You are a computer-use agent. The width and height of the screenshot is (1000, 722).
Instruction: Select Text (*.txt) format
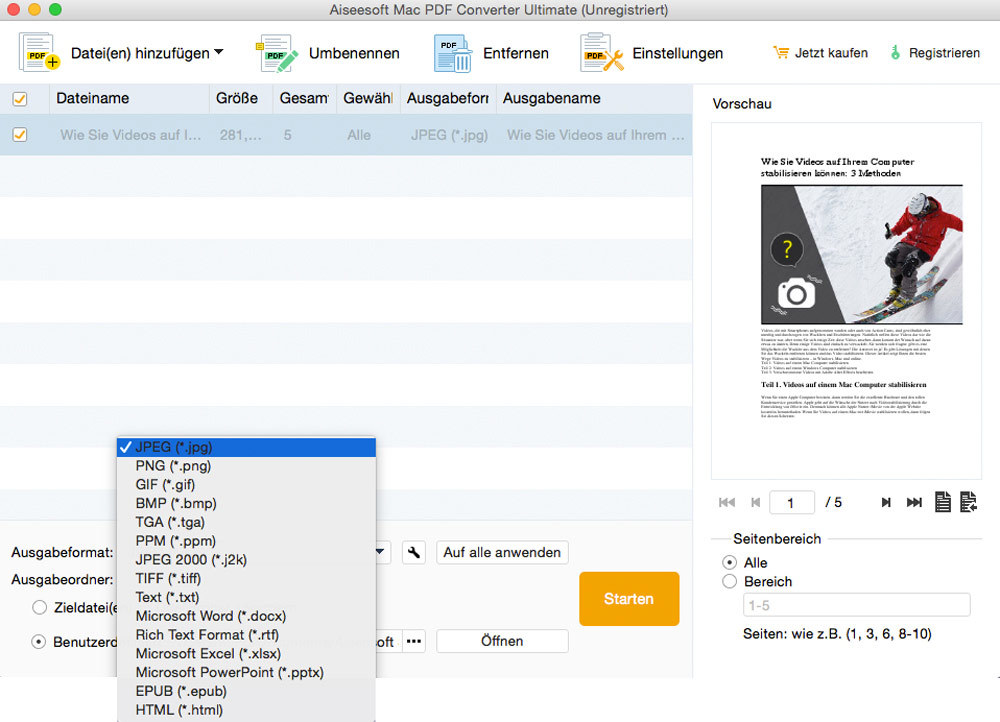click(246, 597)
